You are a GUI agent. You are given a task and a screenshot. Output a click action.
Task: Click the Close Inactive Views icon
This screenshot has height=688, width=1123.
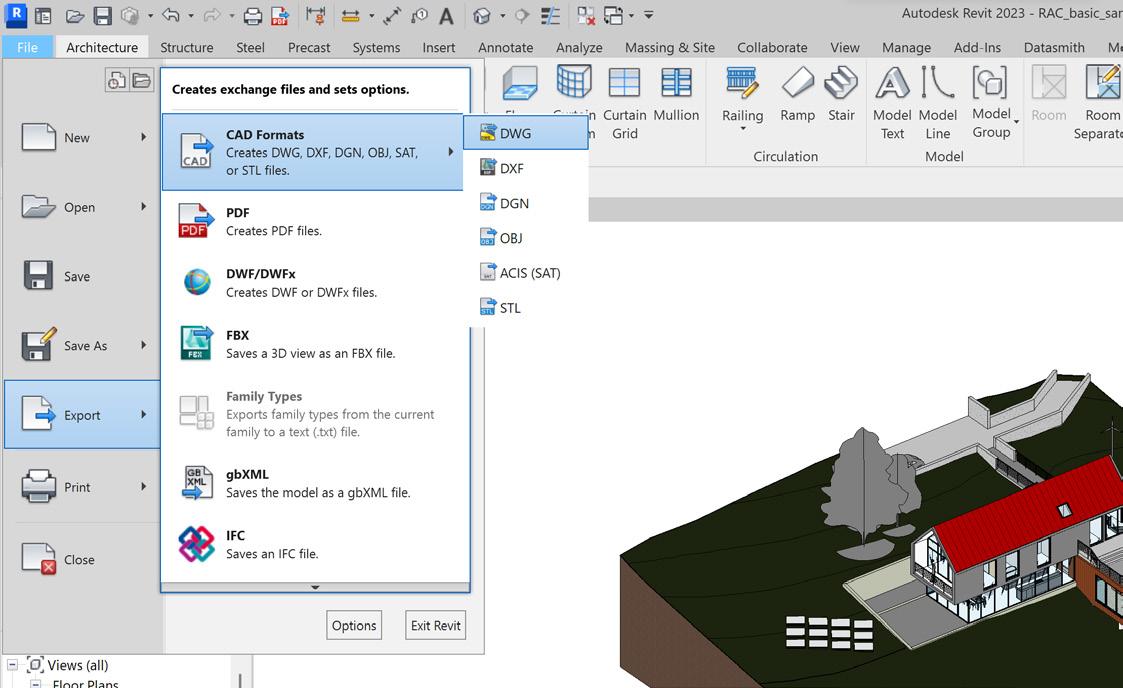[586, 16]
